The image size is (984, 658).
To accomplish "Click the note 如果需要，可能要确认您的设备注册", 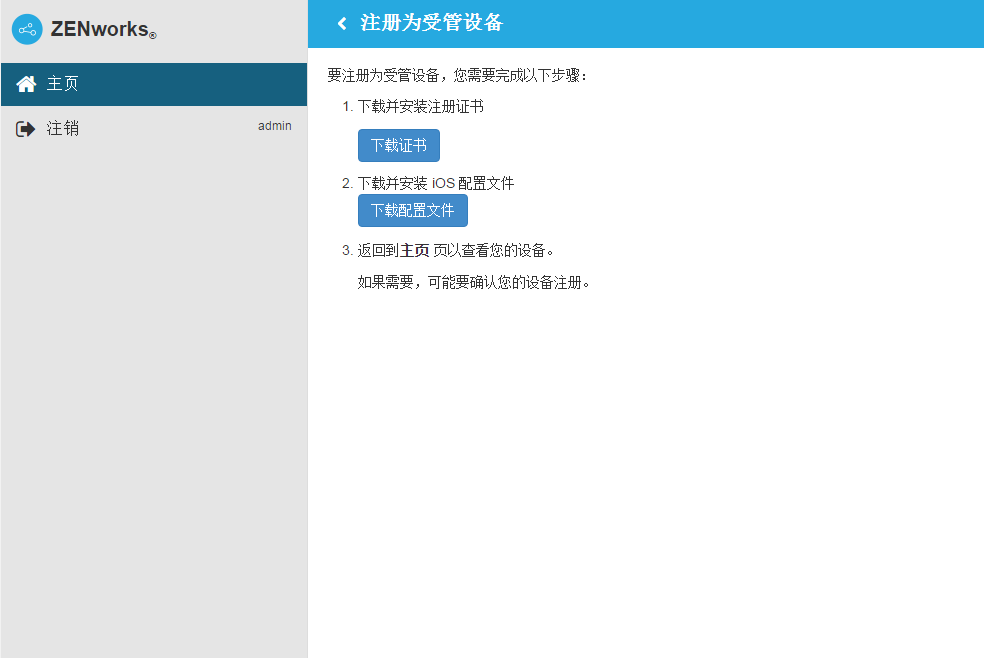I will click(x=474, y=282).
